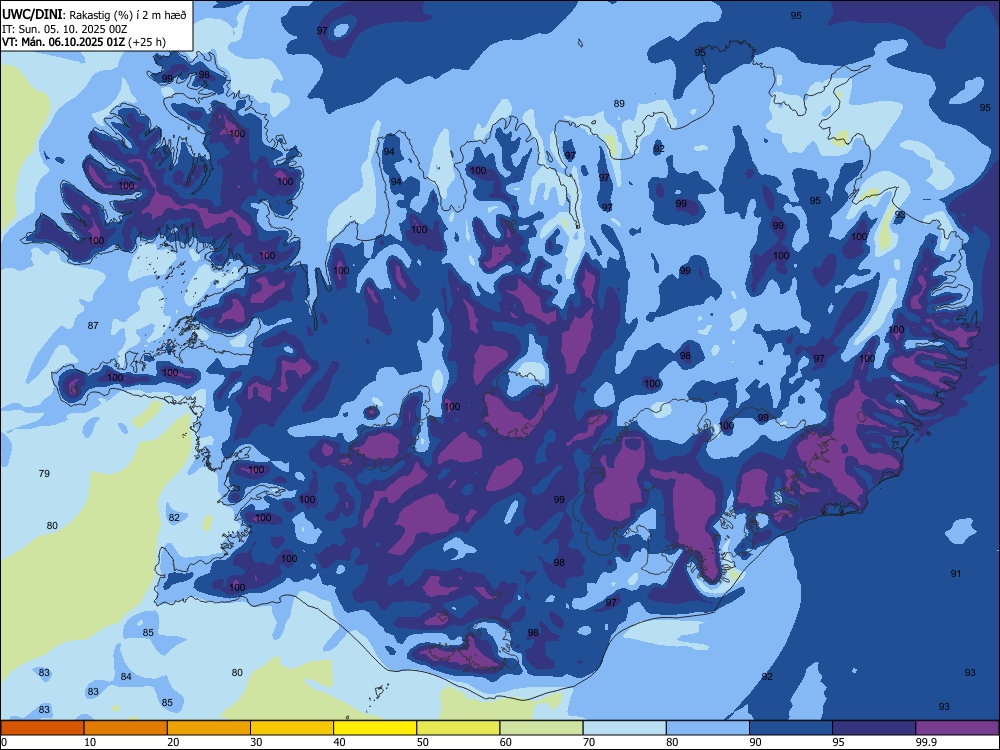This screenshot has width=1000, height=750.
Task: Click the humidity value 89 off the north coast
Action: 619,103
